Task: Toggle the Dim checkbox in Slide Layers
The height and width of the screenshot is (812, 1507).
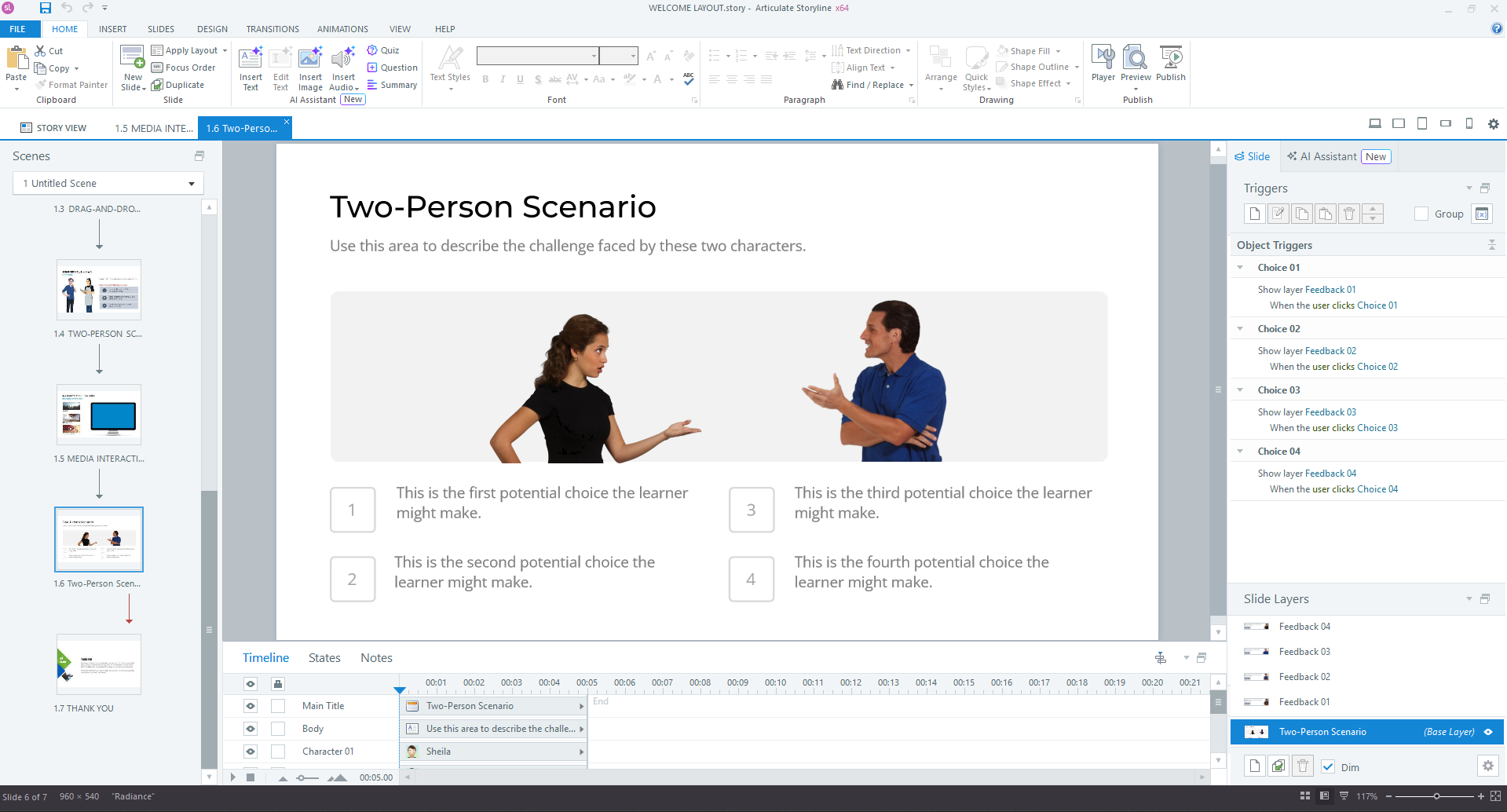Action: (1328, 767)
